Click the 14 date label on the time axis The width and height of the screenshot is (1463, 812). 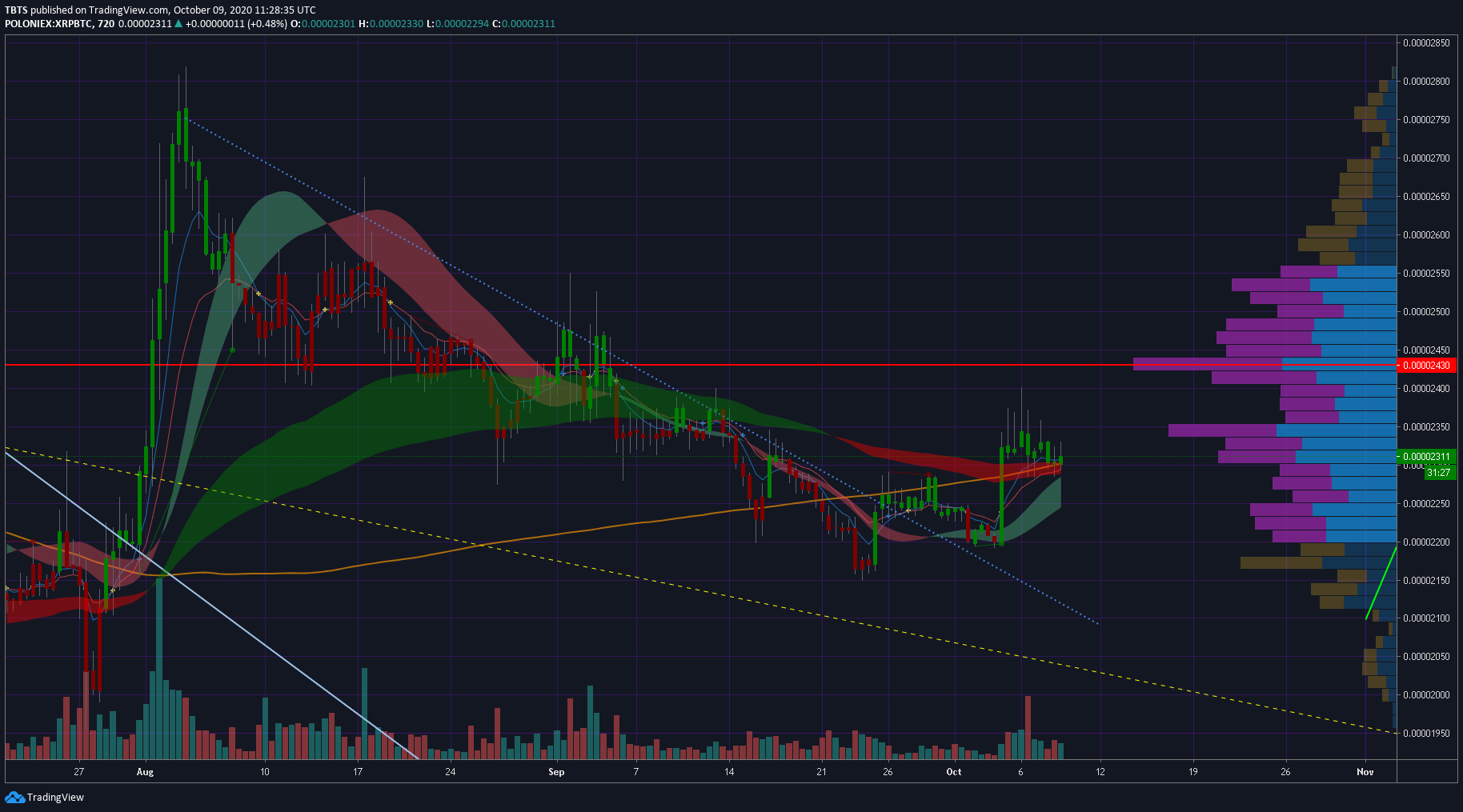(729, 772)
